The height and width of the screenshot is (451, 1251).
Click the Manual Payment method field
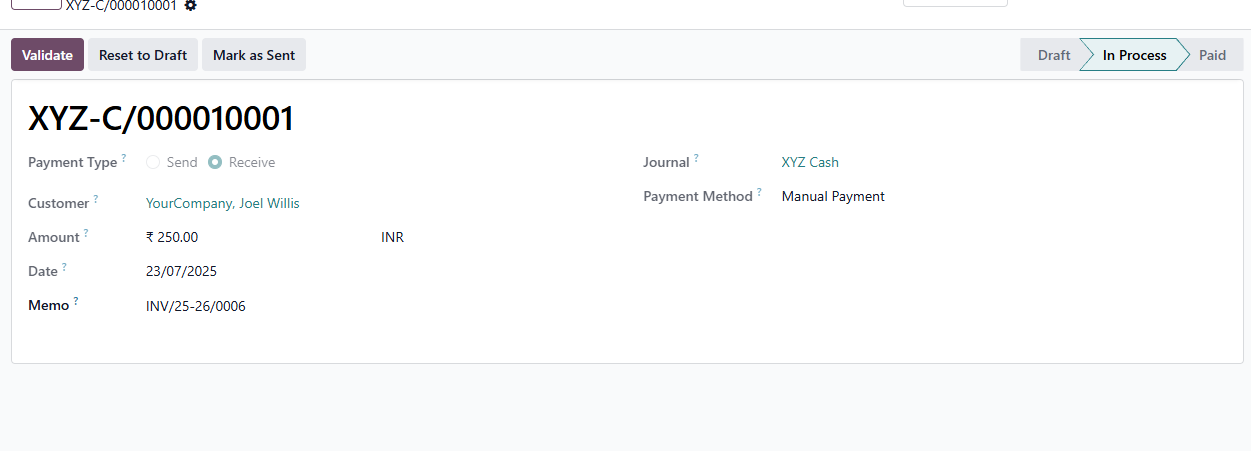point(833,196)
